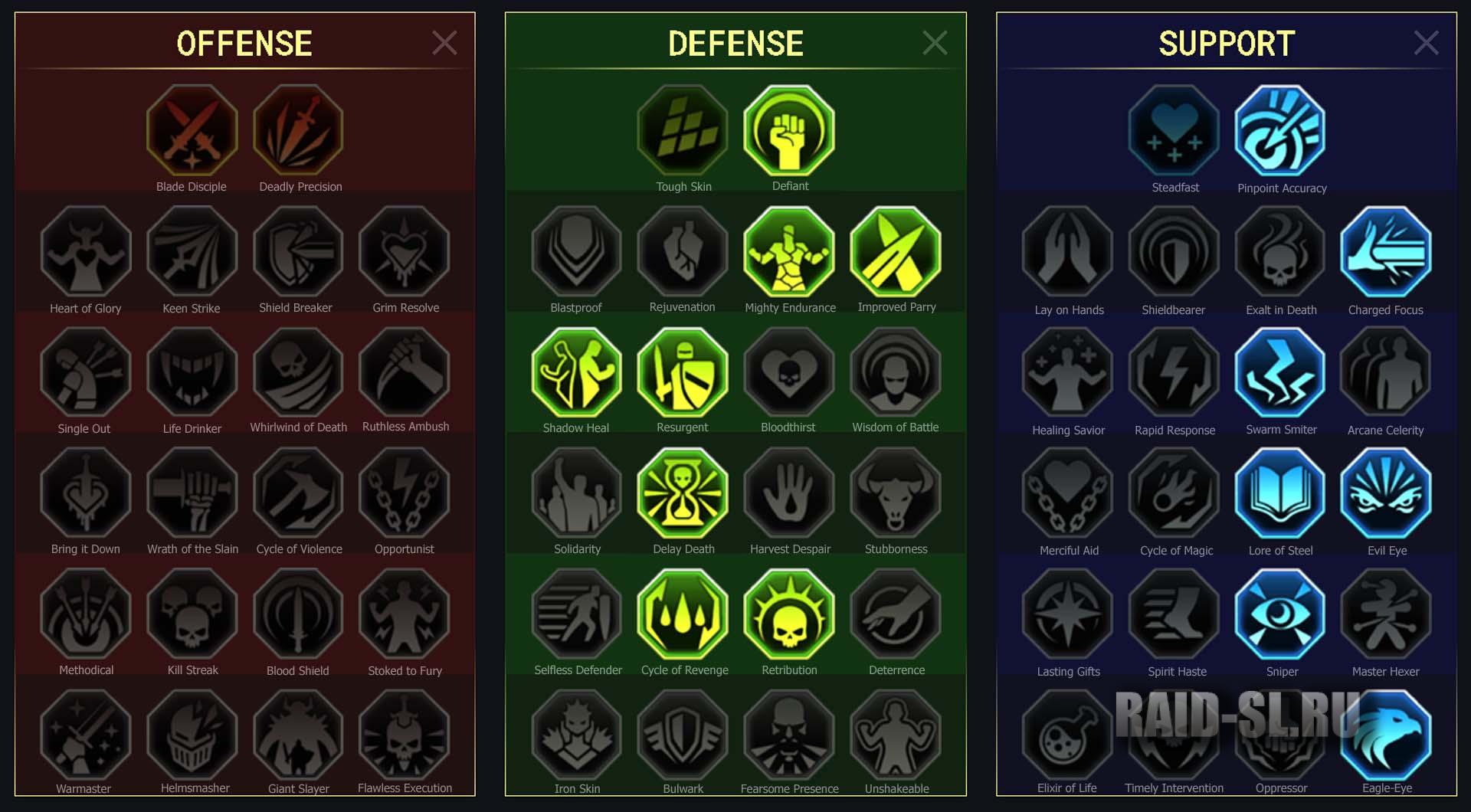Viewport: 1471px width, 812px height.
Task: Pick the Giant Slayer mastery icon
Action: click(x=298, y=734)
